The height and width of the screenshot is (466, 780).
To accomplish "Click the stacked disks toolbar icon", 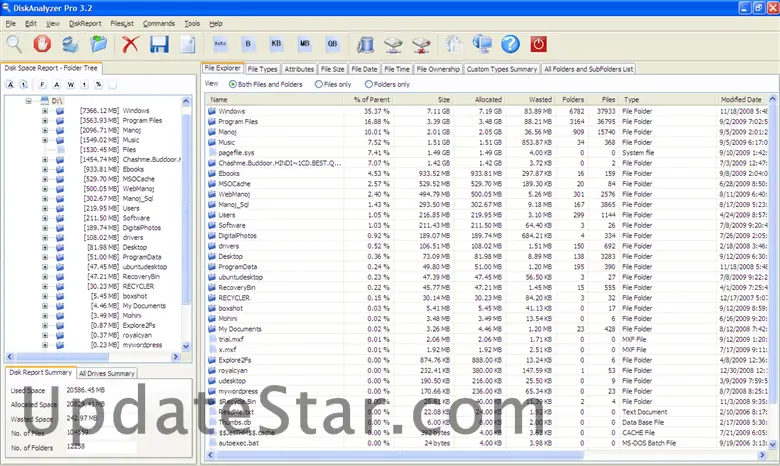I will point(71,44).
